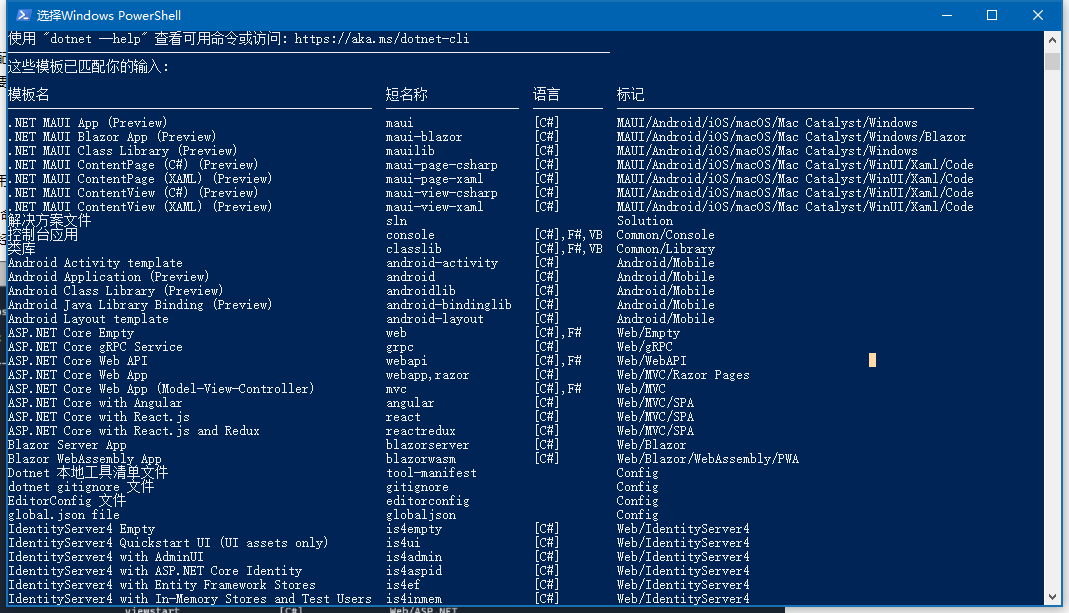
Task: Click short name 'maui-page-csharp'
Action: (x=442, y=164)
